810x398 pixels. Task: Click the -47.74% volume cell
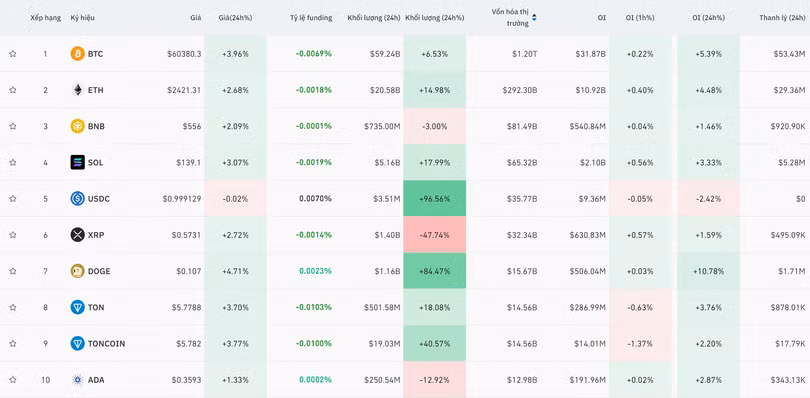point(434,235)
